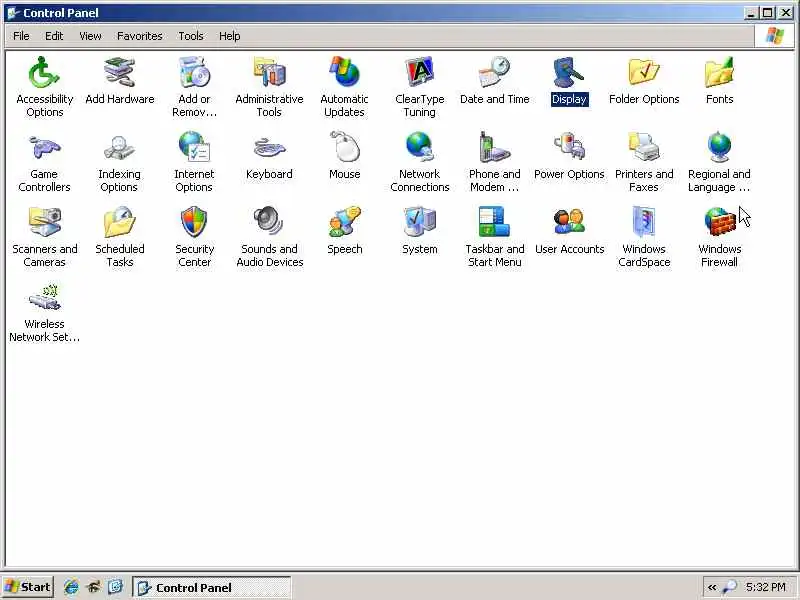Open the Wireless Network Setup icon
Image resolution: width=800 pixels, height=600 pixels.
pyautogui.click(x=44, y=297)
